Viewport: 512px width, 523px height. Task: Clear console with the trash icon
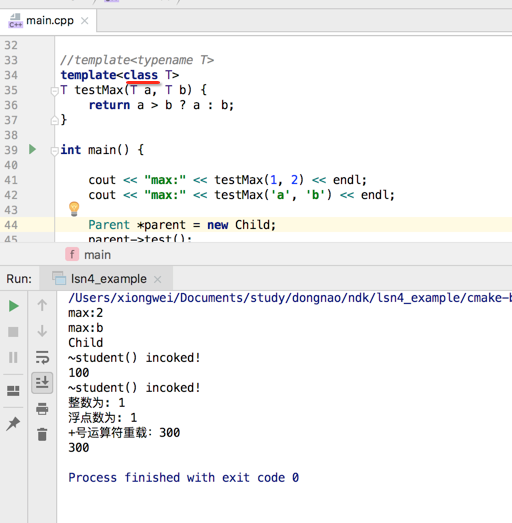(42, 434)
